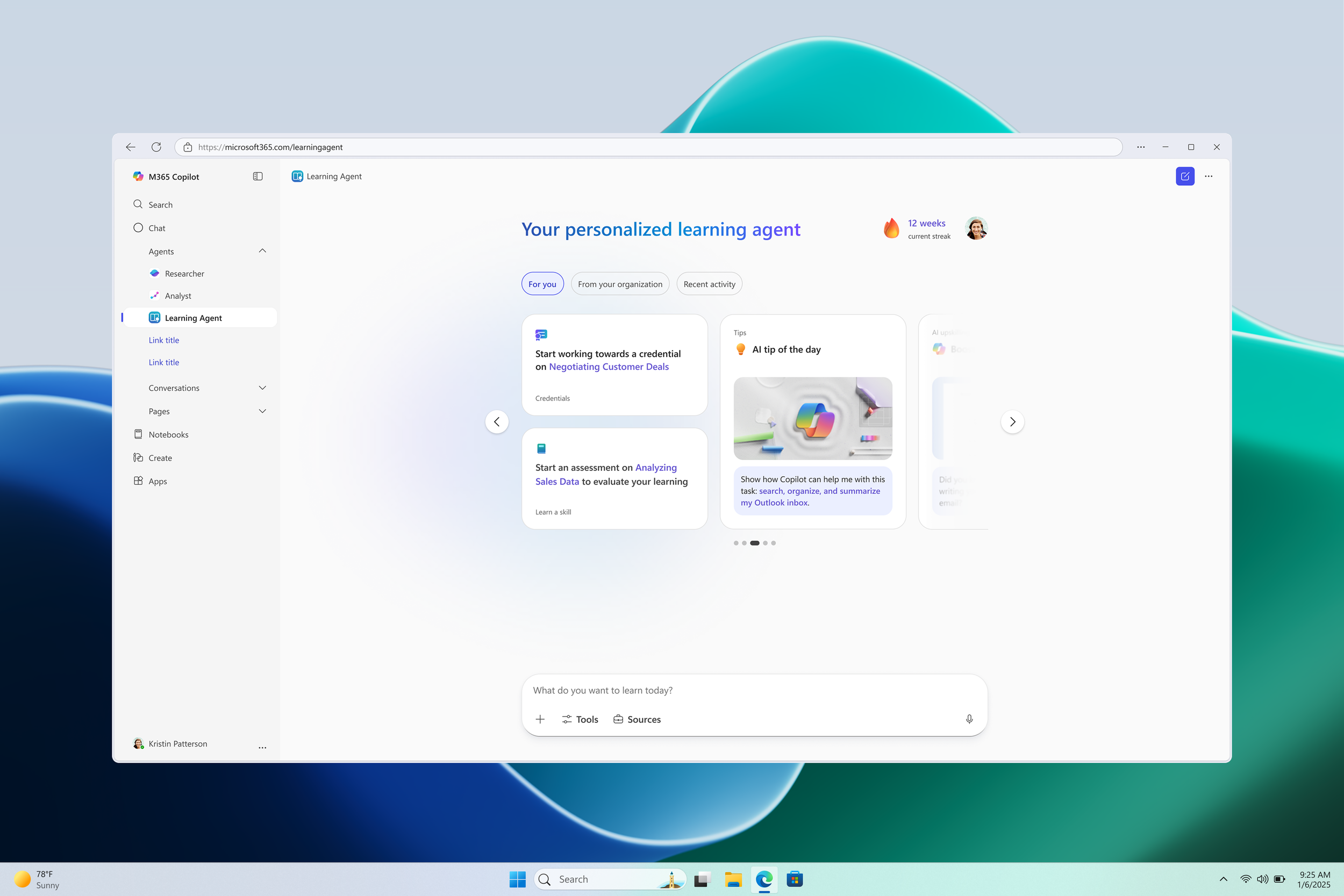Collapse the Agents section chevron
The height and width of the screenshot is (896, 1344).
tap(262, 251)
